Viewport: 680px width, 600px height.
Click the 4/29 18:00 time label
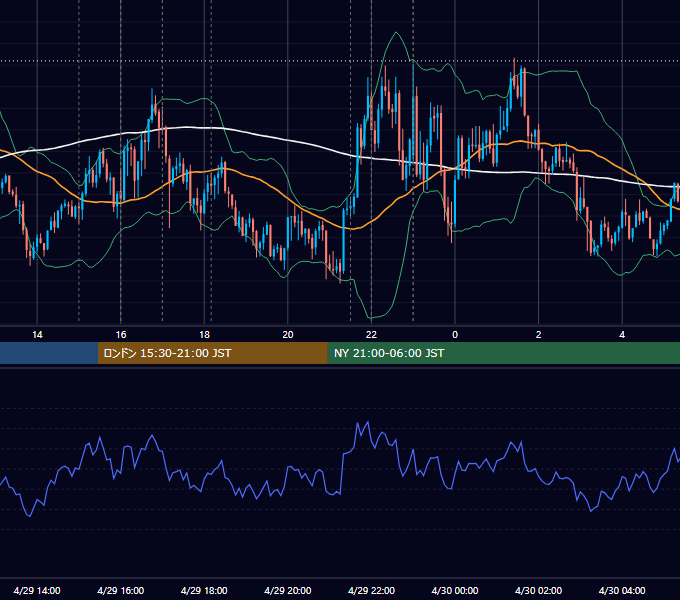[204, 590]
